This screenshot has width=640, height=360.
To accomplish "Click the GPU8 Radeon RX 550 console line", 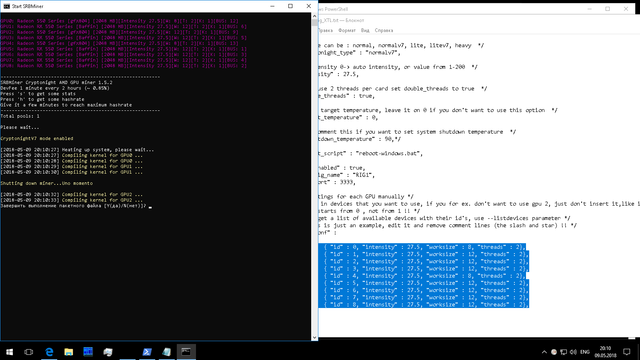I will 124,66.
